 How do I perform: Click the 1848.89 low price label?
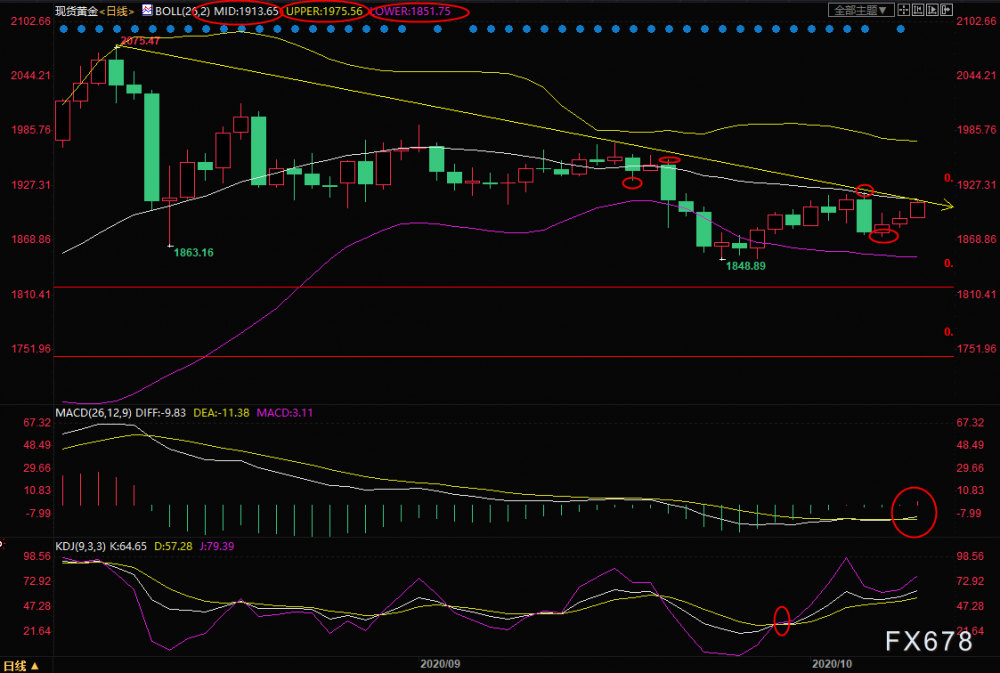tap(746, 266)
